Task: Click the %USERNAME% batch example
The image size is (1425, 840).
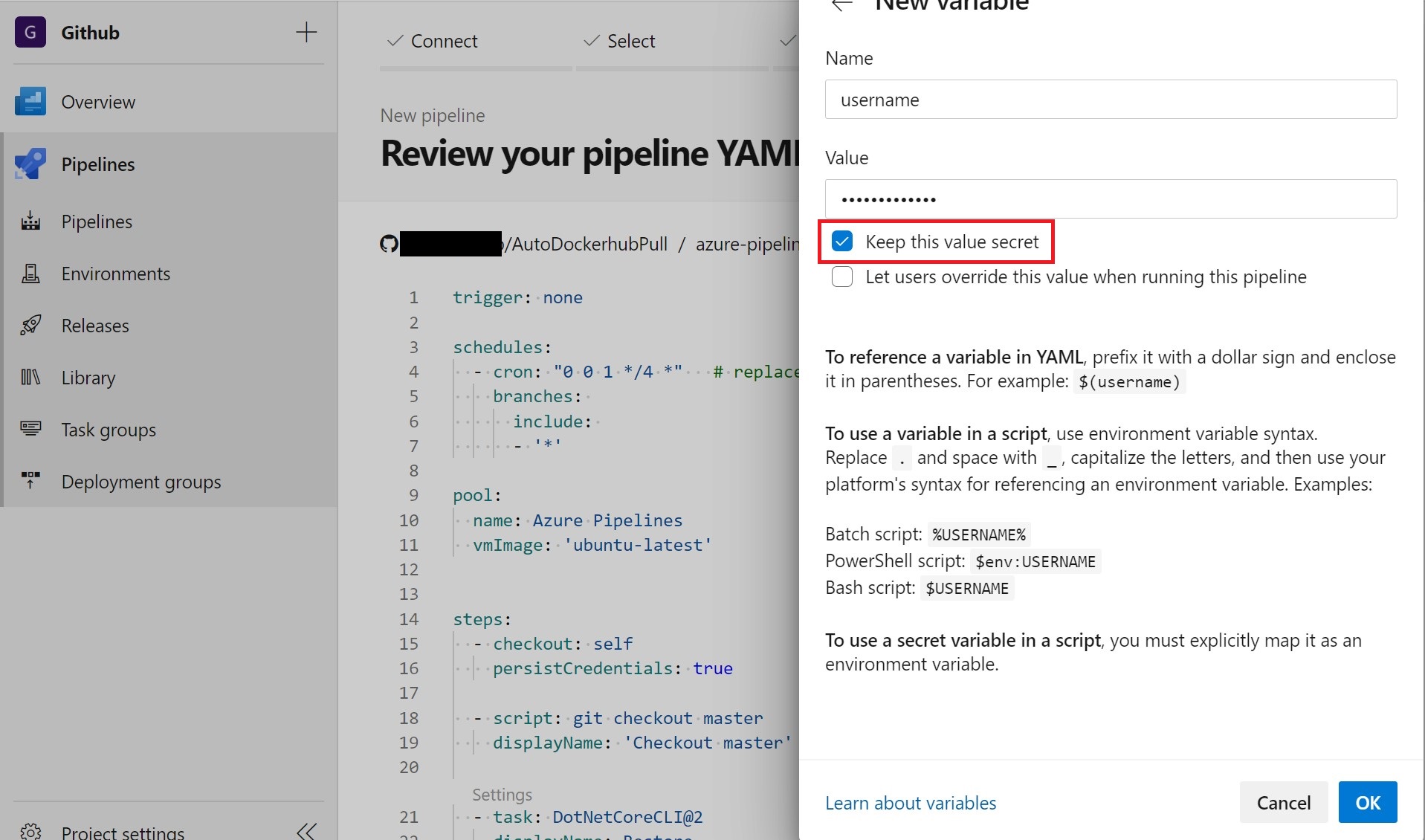Action: [979, 534]
